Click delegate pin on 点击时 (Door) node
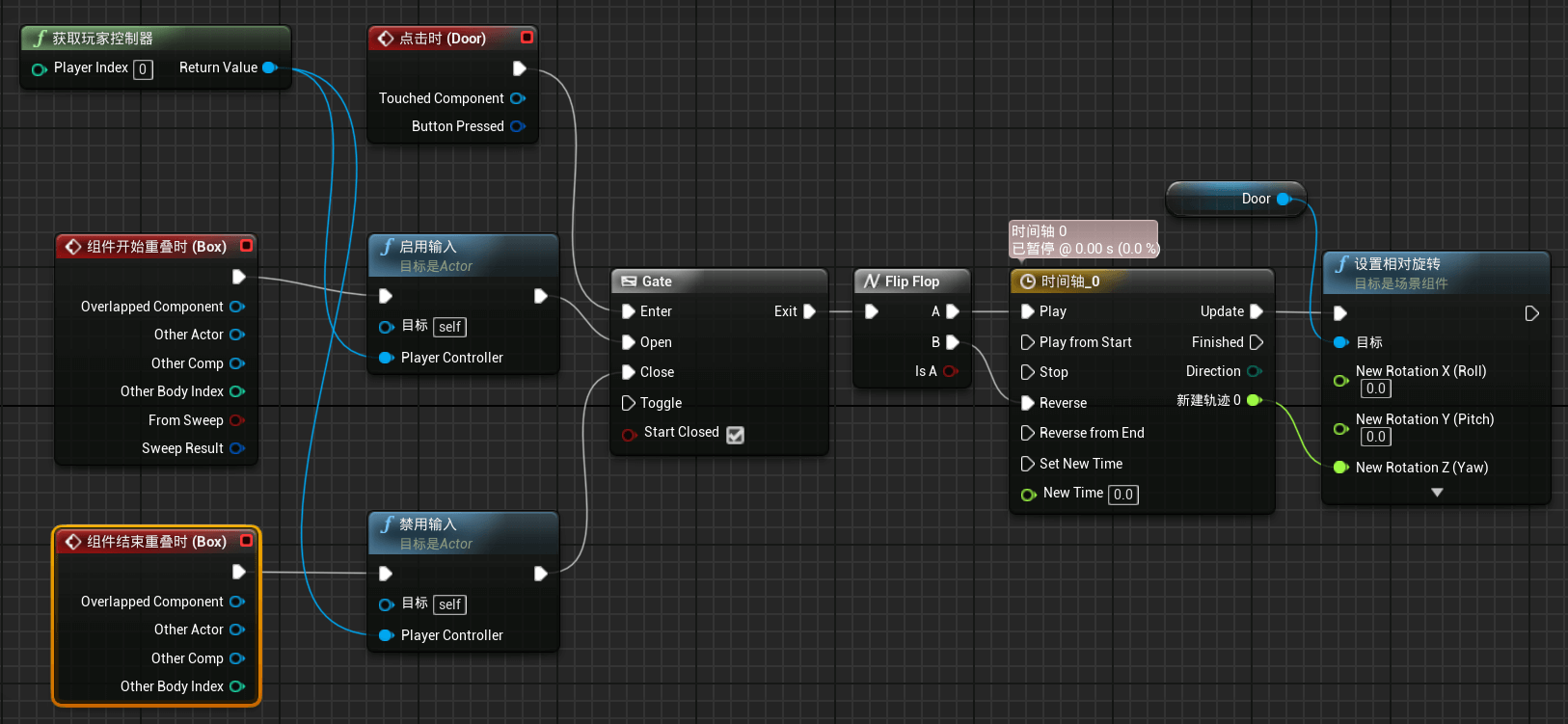The width and height of the screenshot is (1568, 724). tap(527, 38)
